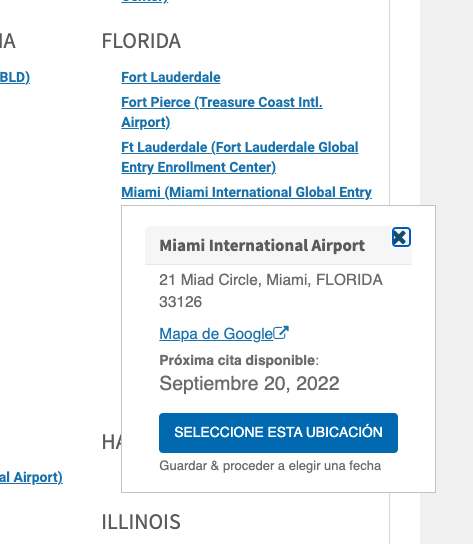This screenshot has height=544, width=473.
Task: Open Ft Lauderdale Global Entry Enrollment Center link
Action: coord(240,157)
